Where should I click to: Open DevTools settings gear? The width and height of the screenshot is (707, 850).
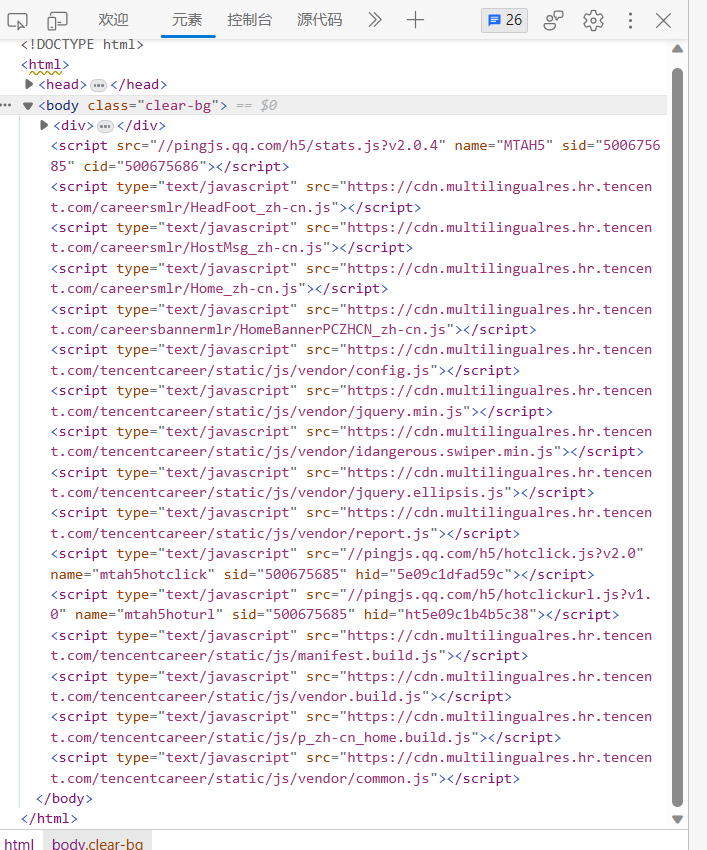click(593, 21)
